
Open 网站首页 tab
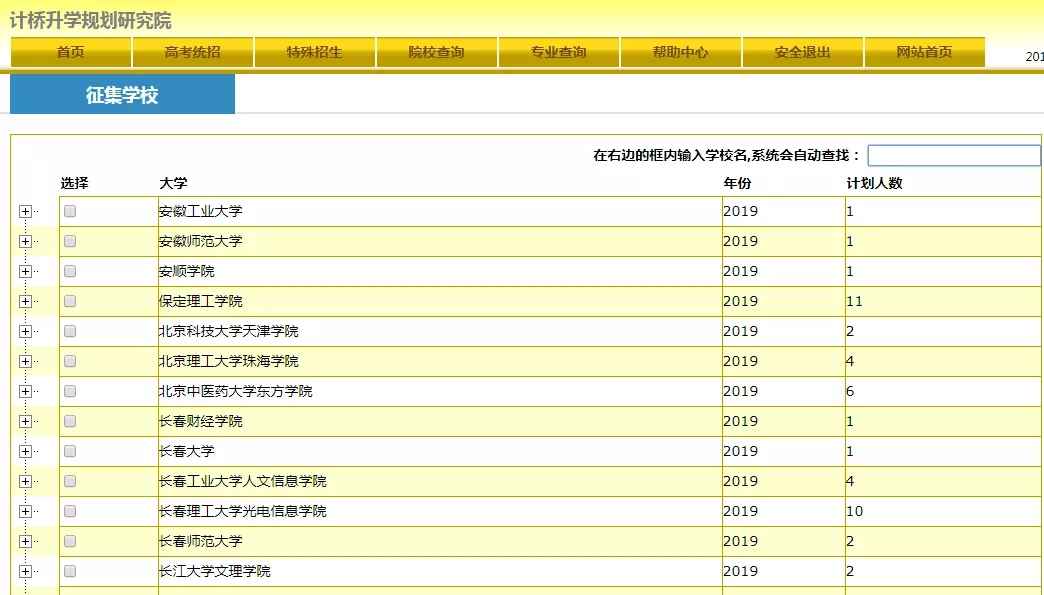pyautogui.click(x=924, y=53)
